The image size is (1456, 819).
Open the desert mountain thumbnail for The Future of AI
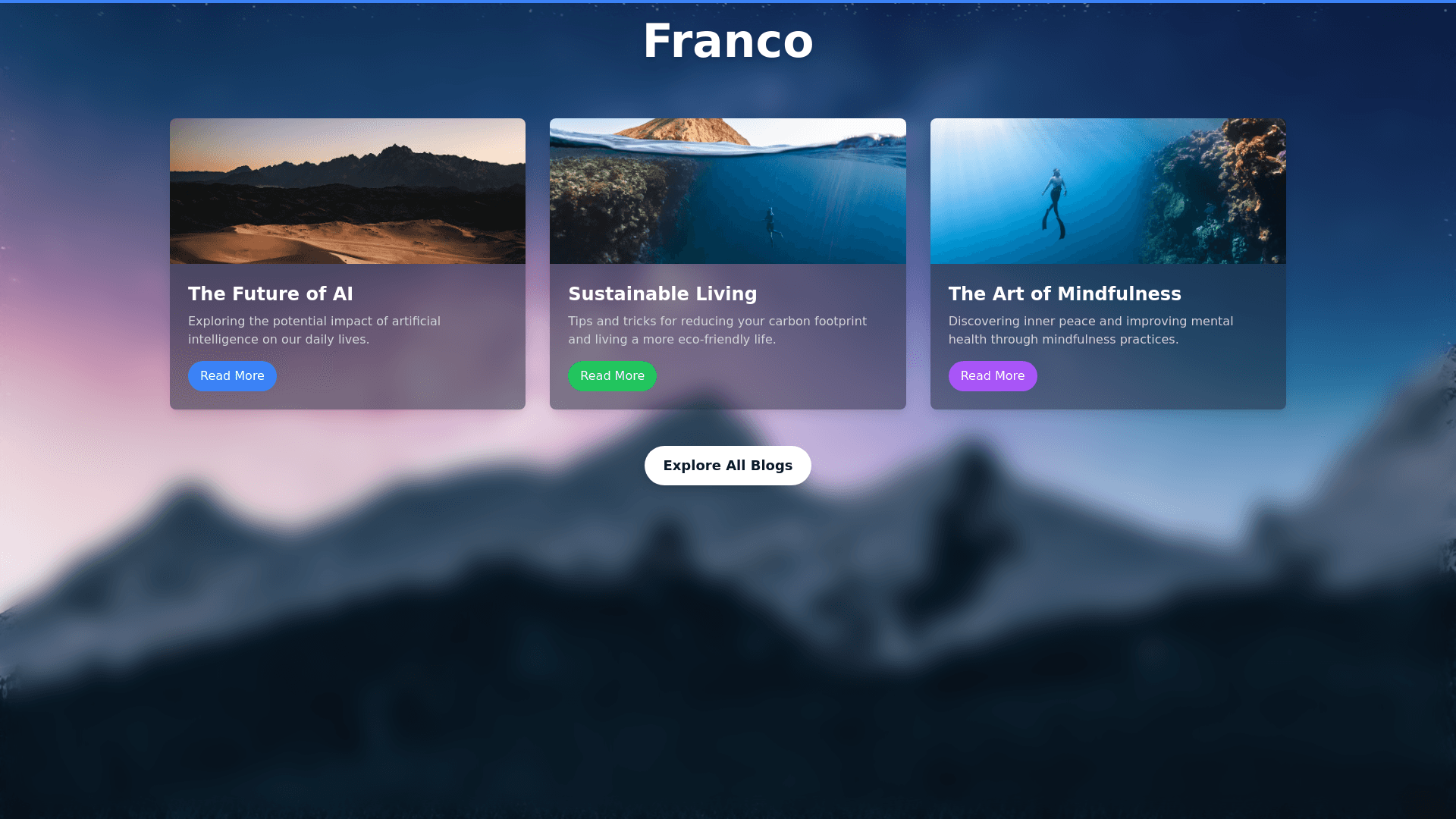click(347, 191)
